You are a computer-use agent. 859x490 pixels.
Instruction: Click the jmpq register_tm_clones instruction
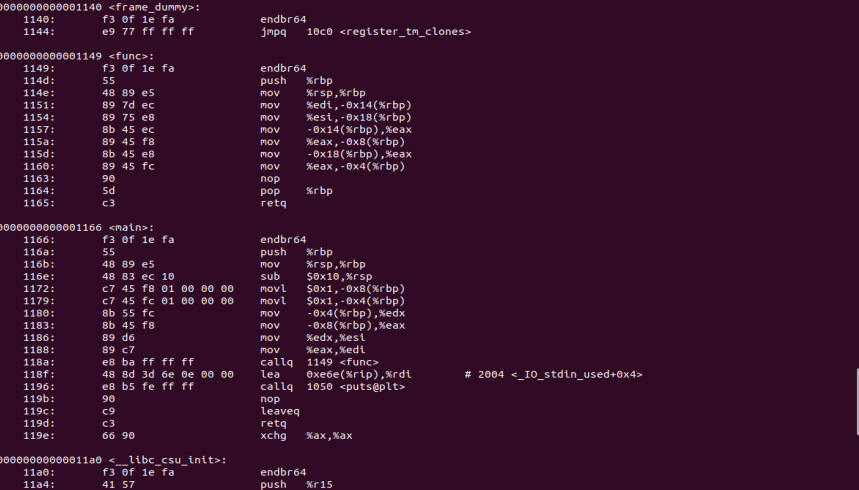365,32
